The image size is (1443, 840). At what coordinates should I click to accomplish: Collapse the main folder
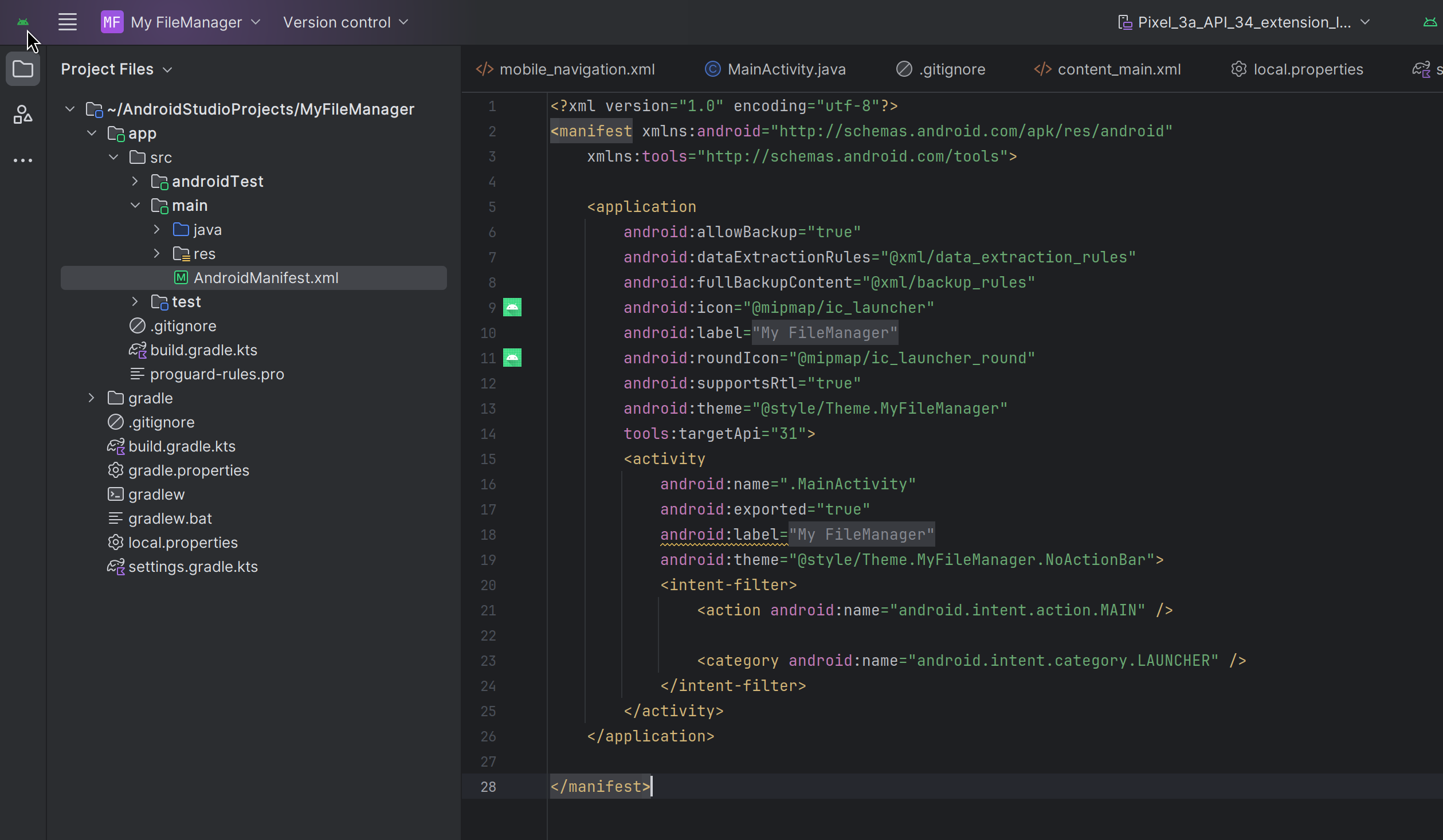click(135, 206)
